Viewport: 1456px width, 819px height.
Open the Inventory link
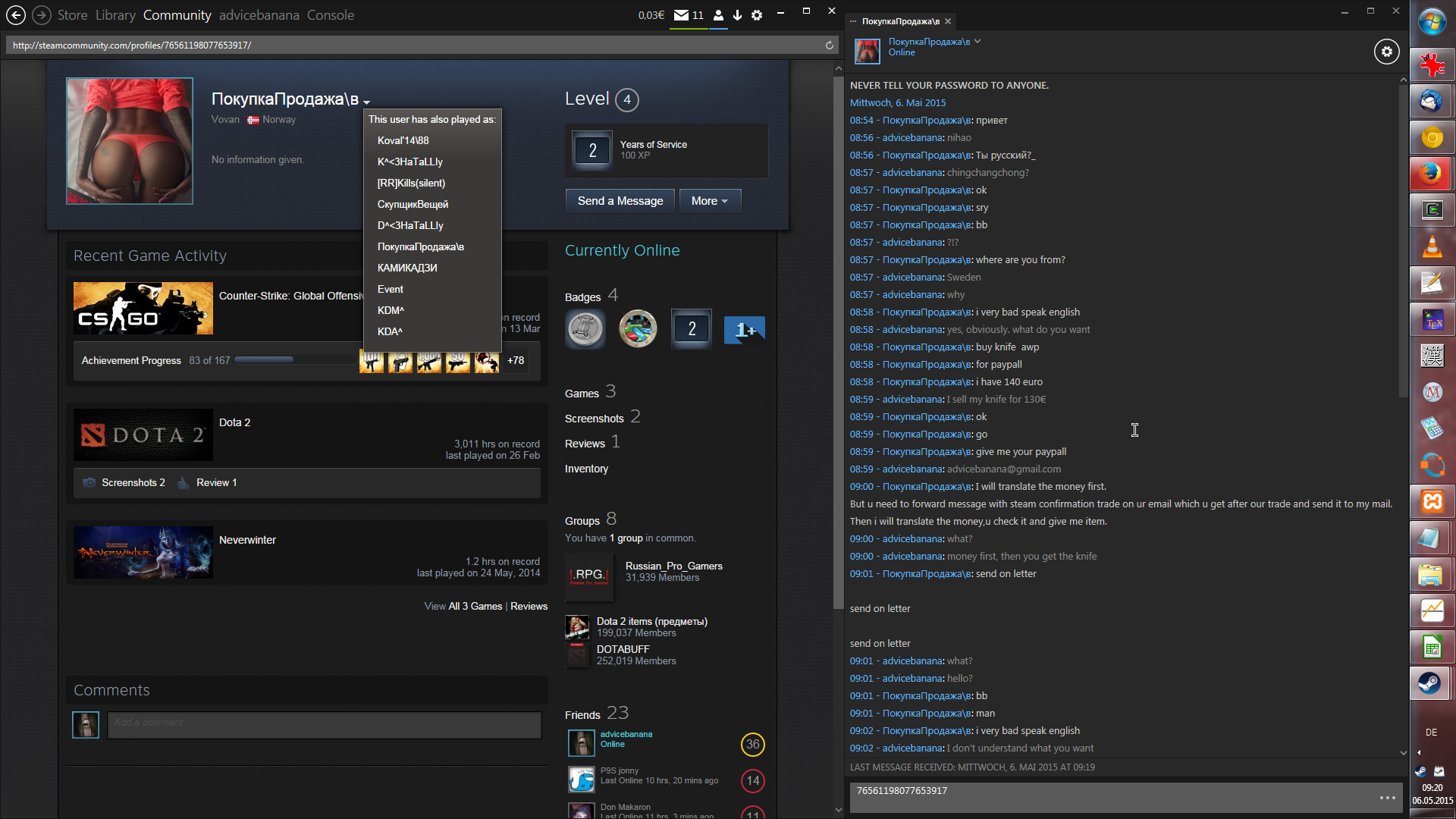tap(586, 469)
